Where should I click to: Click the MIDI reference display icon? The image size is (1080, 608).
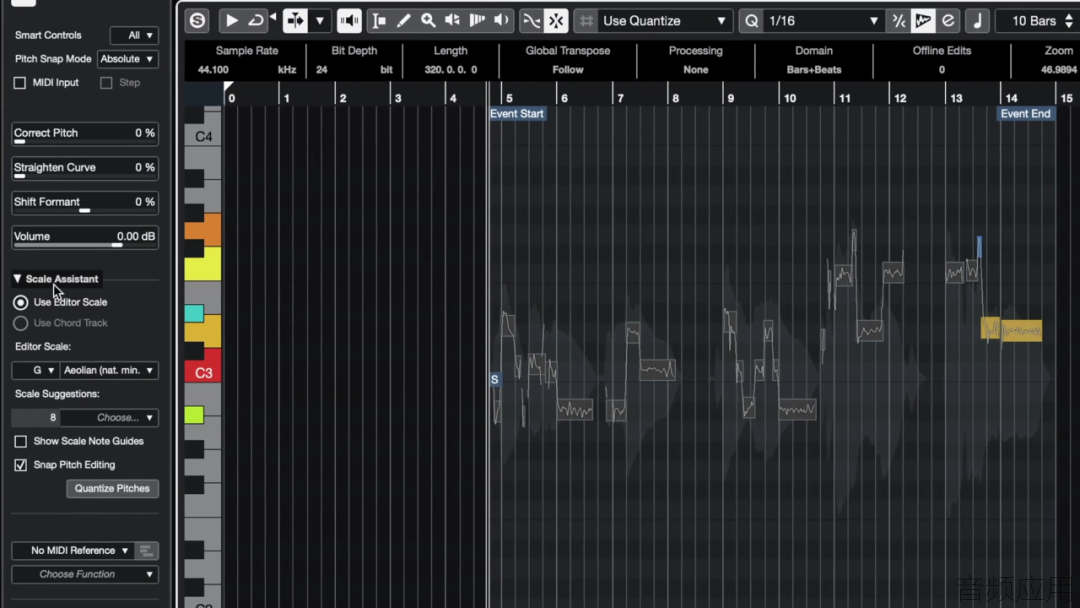coord(146,551)
